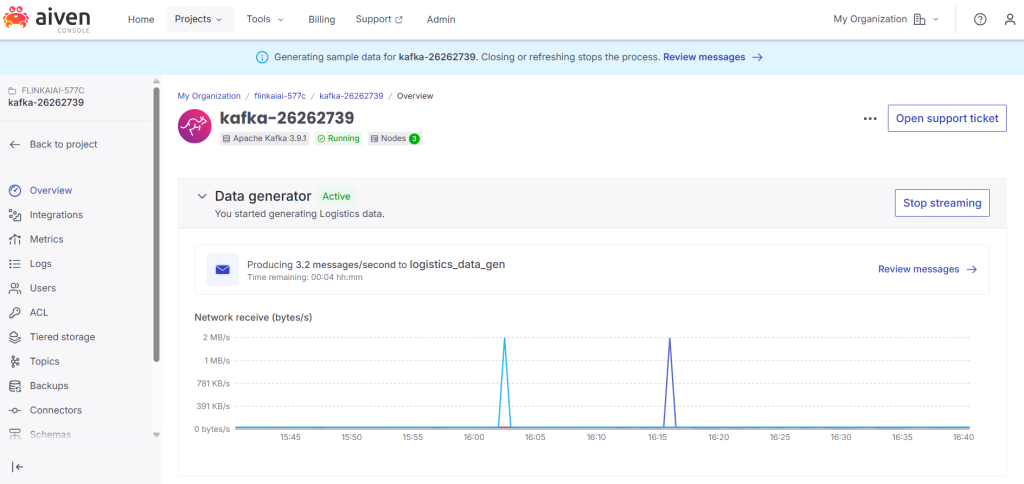Open the help question mark icon
The image size is (1024, 484).
coord(980,19)
